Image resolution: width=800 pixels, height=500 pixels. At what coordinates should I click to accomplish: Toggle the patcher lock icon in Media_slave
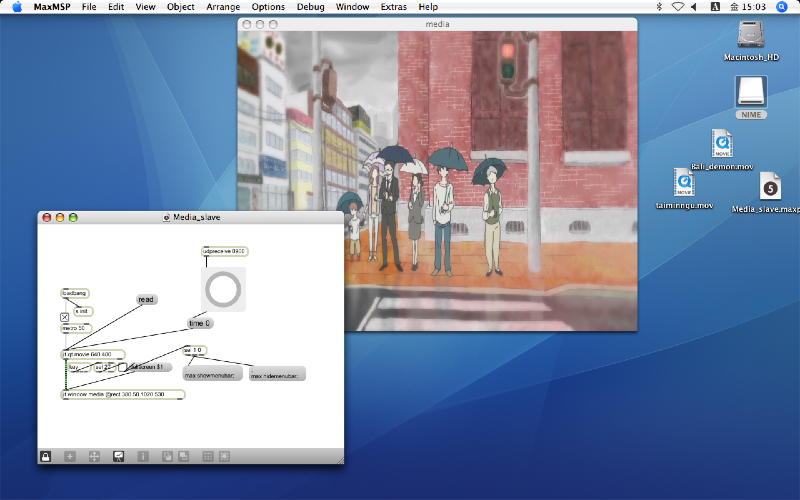(x=45, y=457)
